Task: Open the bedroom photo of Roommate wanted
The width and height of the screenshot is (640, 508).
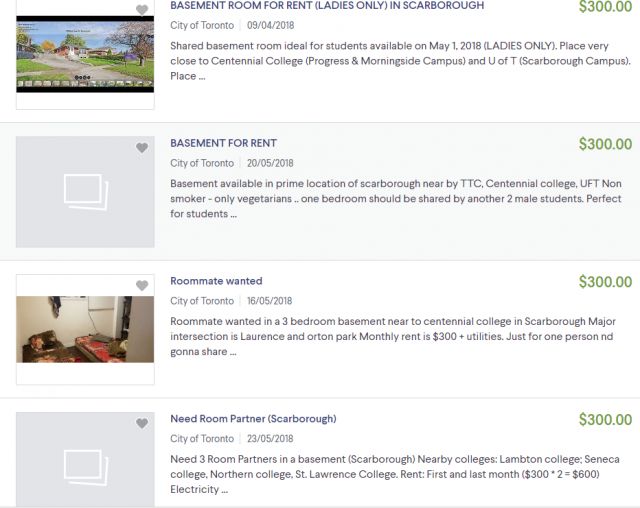Action: click(85, 329)
